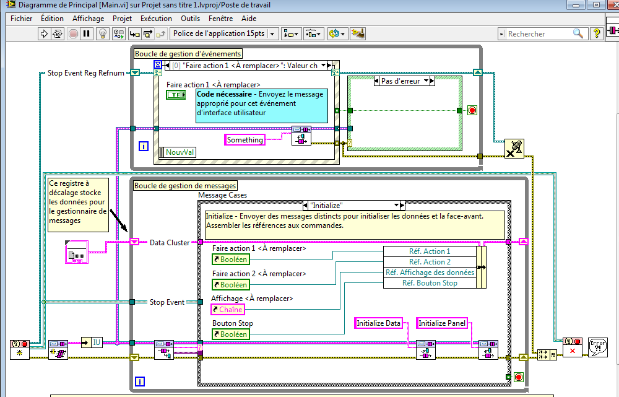Click the Simple Error Handler VI icon
The height and width of the screenshot is (397, 619).
pyautogui.click(x=598, y=347)
